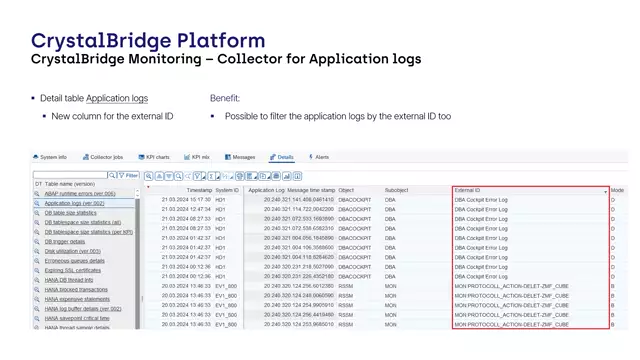Click detail icon beside Erroneous queues details
This screenshot has height=360, width=640.
pyautogui.click(x=37, y=261)
